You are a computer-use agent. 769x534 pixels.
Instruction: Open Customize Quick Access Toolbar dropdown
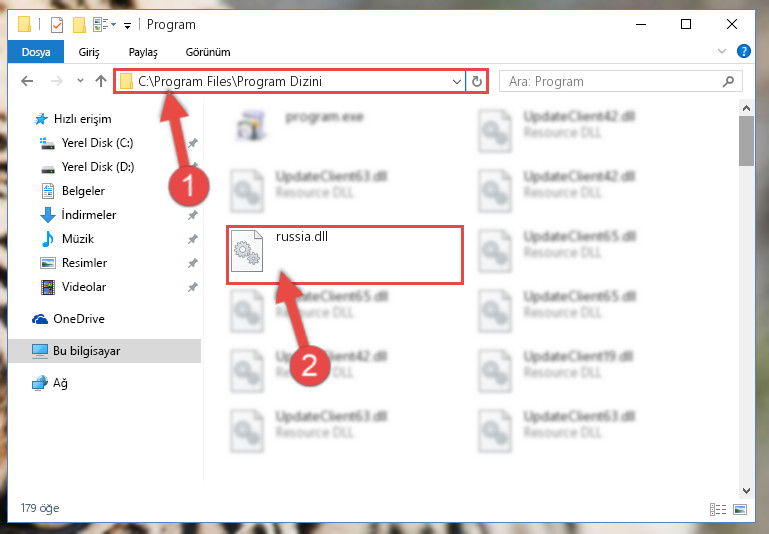128,25
